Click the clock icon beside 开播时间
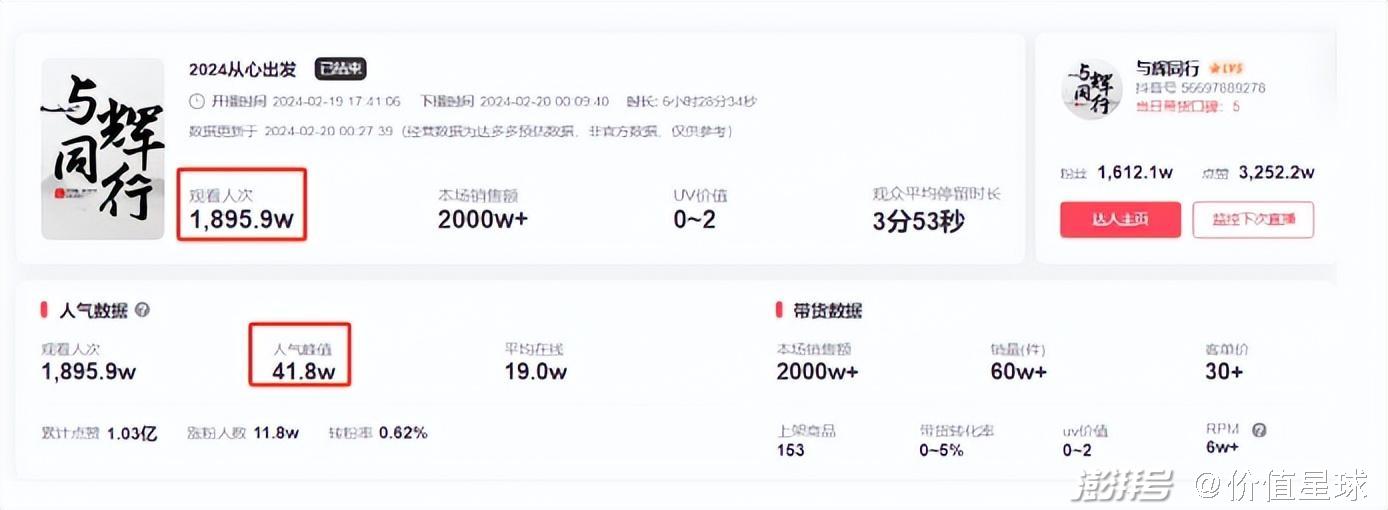Viewport: 1388px width, 510px height. click(196, 101)
